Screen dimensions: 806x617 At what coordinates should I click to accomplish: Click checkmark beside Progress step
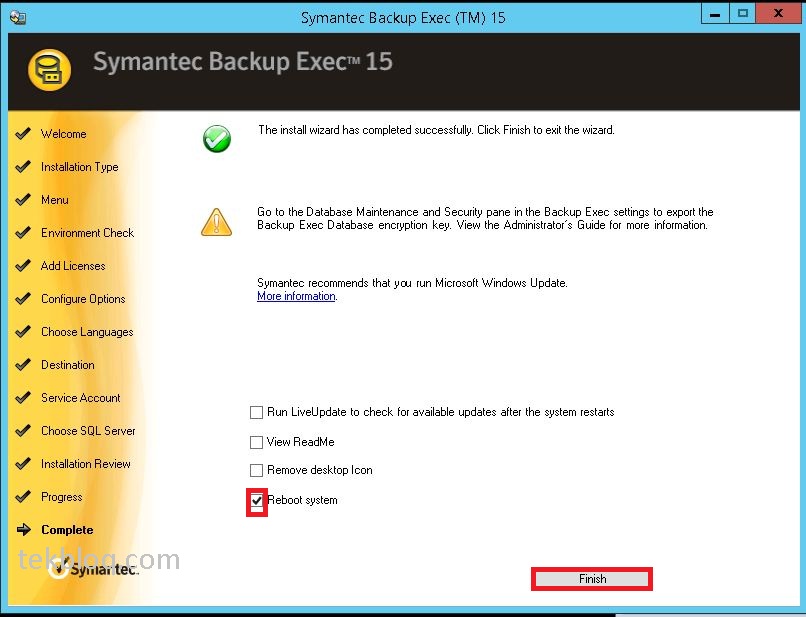23,497
